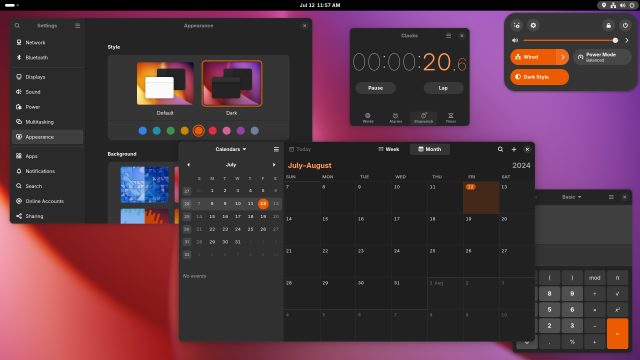The image size is (640, 360).
Task: Select the purple accent color
Action: pos(241,131)
